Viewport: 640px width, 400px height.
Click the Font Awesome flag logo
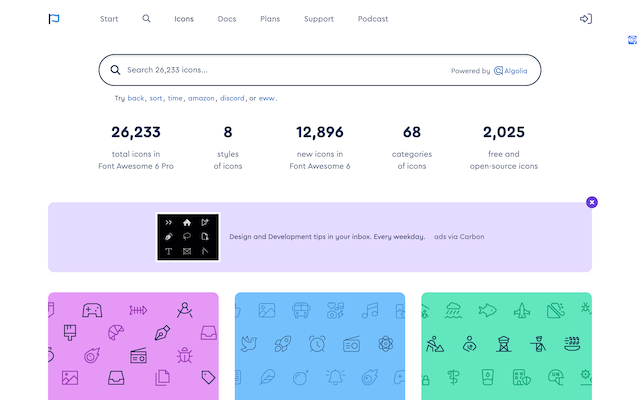tap(54, 19)
